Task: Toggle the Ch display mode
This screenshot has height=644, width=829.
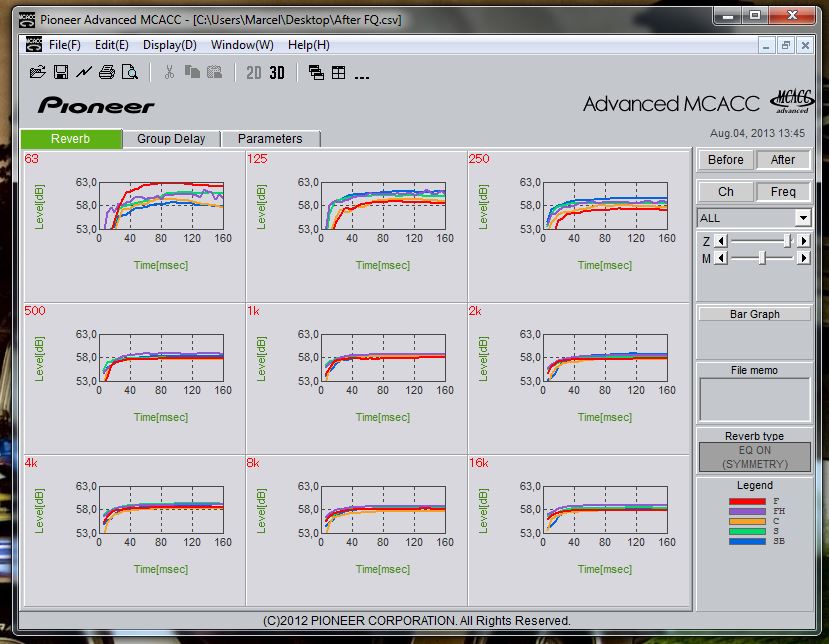Action: (725, 192)
